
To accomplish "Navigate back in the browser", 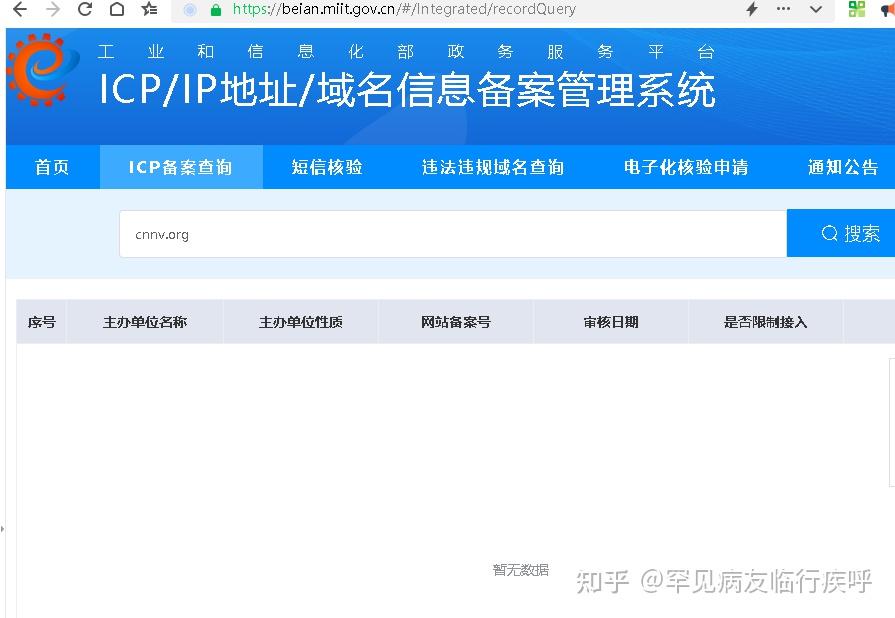I will [18, 10].
